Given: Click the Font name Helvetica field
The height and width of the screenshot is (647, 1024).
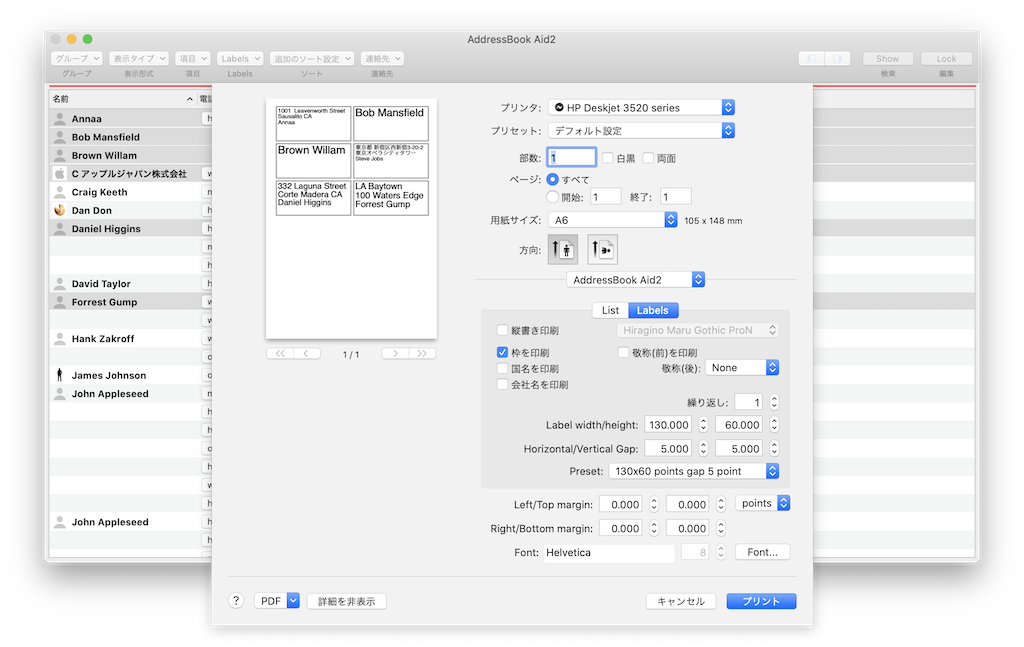Looking at the screenshot, I should coord(609,552).
